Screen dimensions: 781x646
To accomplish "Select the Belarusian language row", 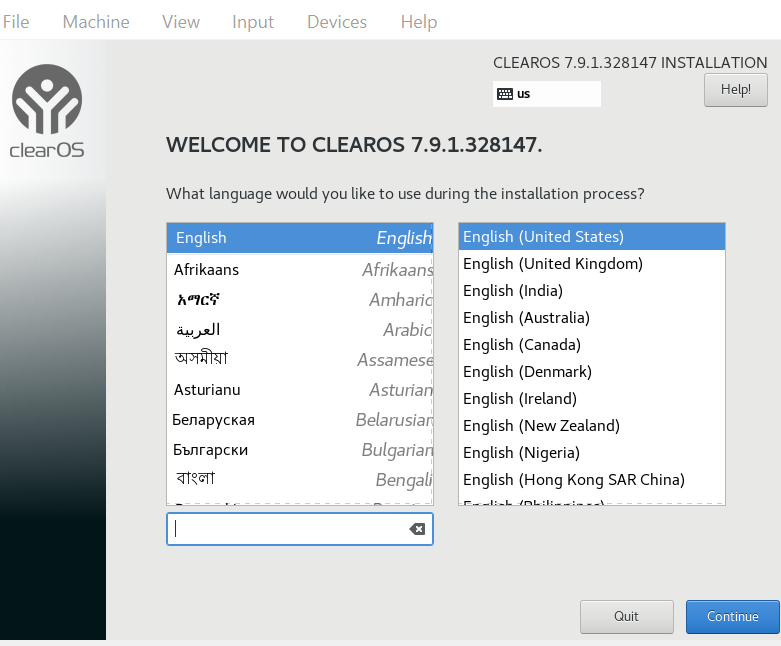I will tap(300, 420).
